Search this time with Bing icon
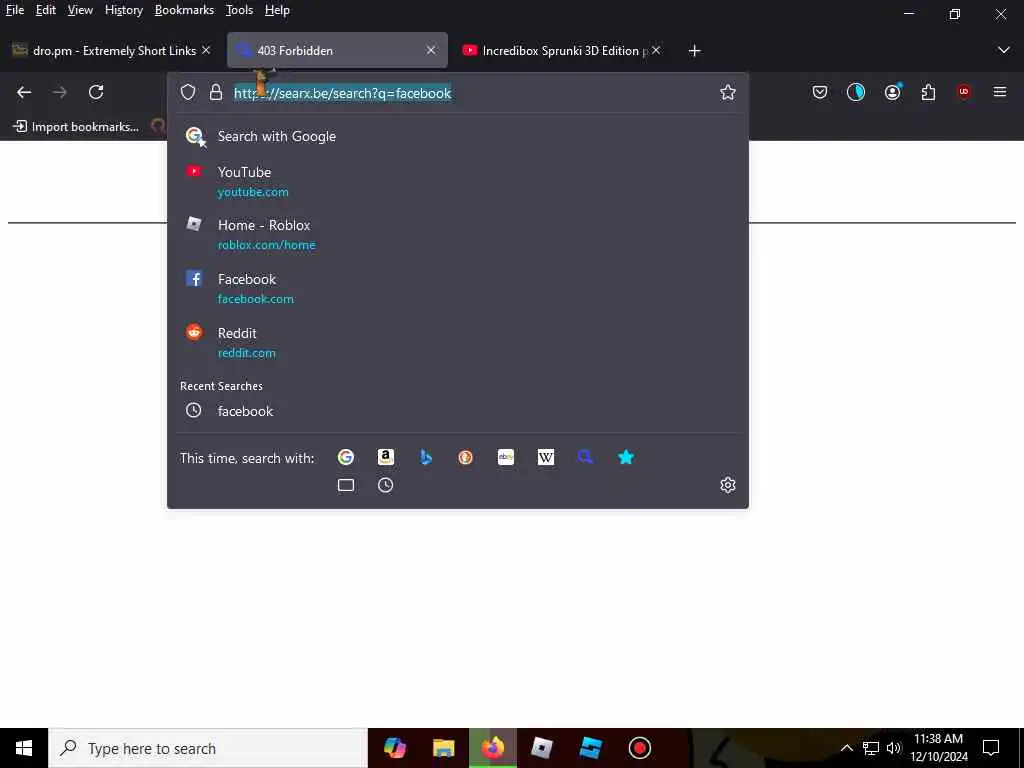The image size is (1024, 768). point(426,457)
